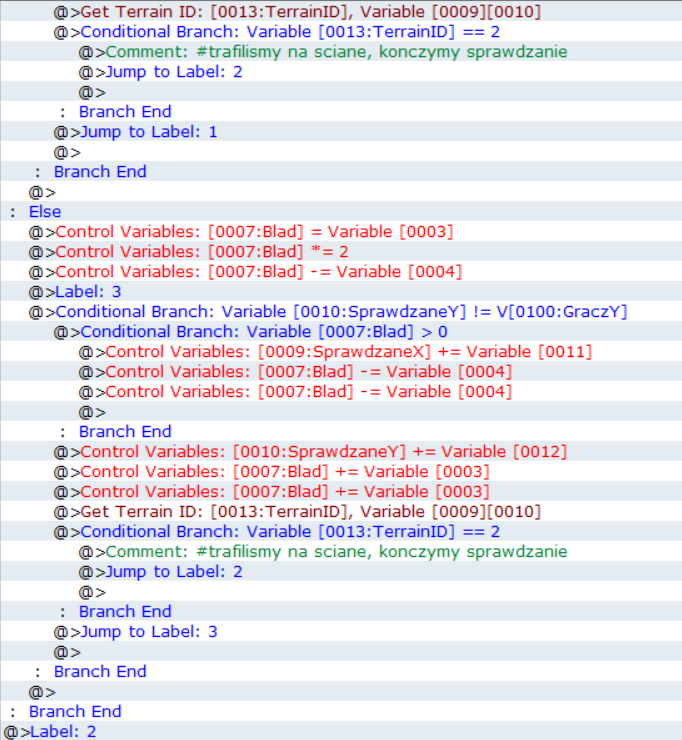Select 'Control Variables: [0007:Blad] *= 2' line
Viewport: 682px width, 740px height.
[341, 252]
